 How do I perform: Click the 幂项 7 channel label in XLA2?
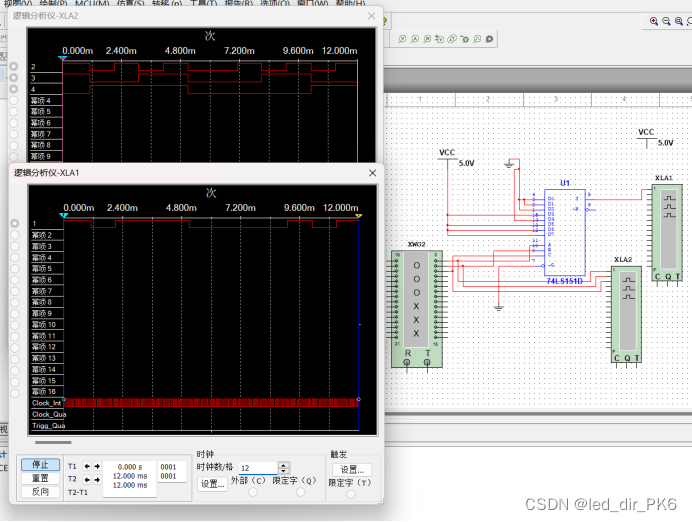coord(41,134)
